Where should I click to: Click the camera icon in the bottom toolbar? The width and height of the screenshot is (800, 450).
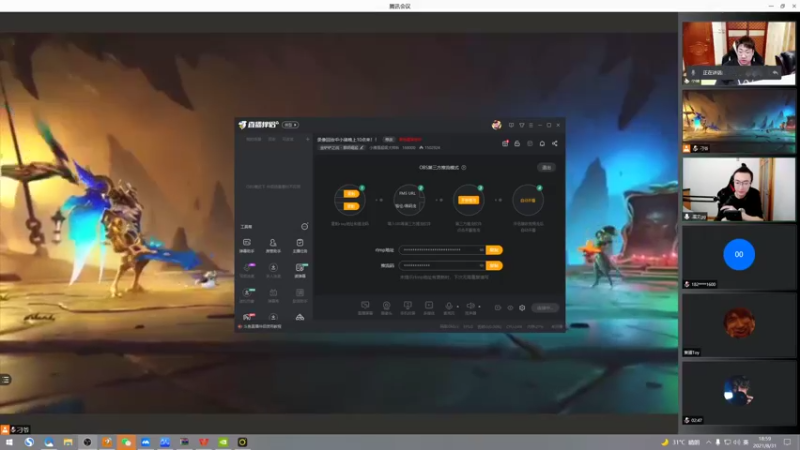[x=387, y=307]
